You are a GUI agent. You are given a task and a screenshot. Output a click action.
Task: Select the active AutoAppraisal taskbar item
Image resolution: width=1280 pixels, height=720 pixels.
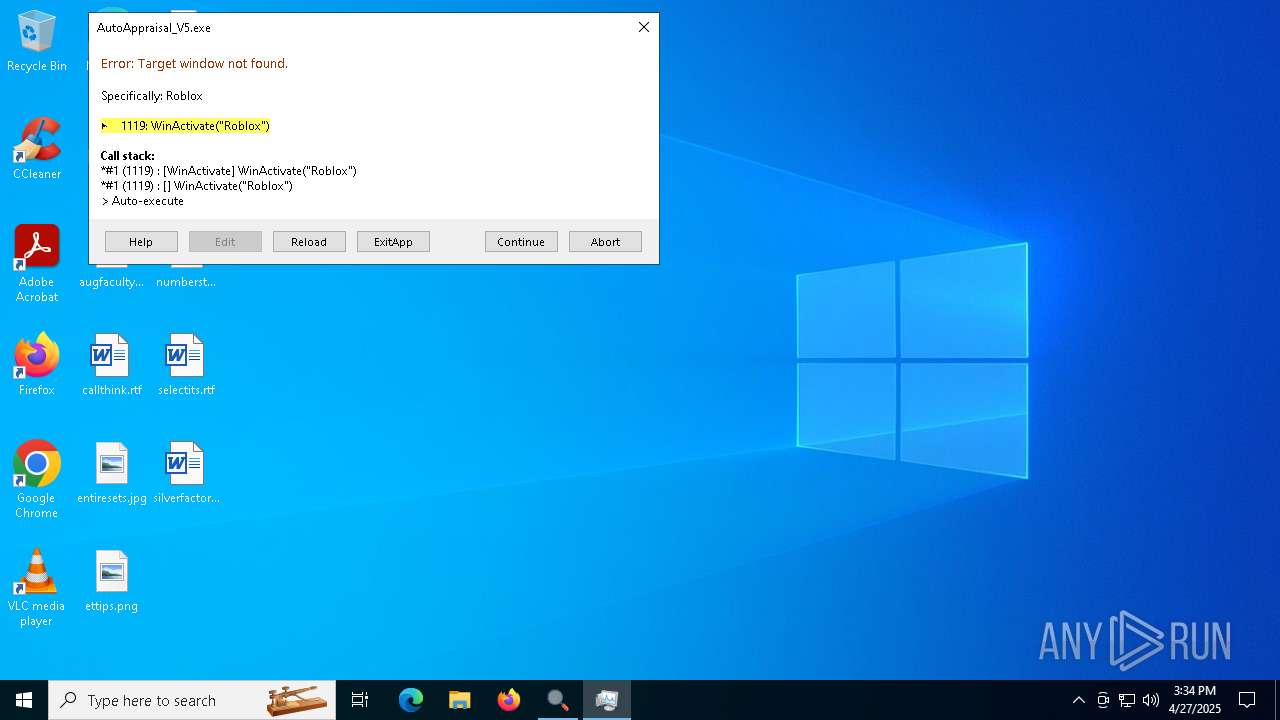point(607,700)
